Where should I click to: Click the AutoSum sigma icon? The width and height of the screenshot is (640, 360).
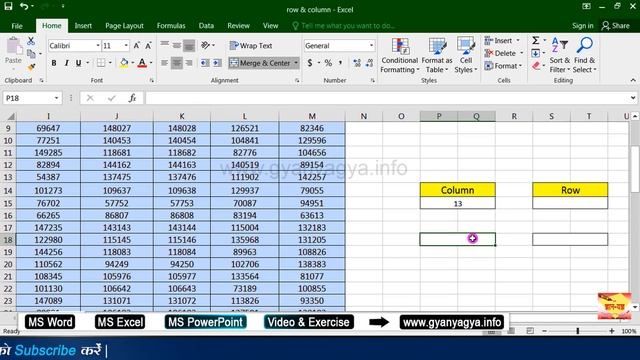pos(536,40)
